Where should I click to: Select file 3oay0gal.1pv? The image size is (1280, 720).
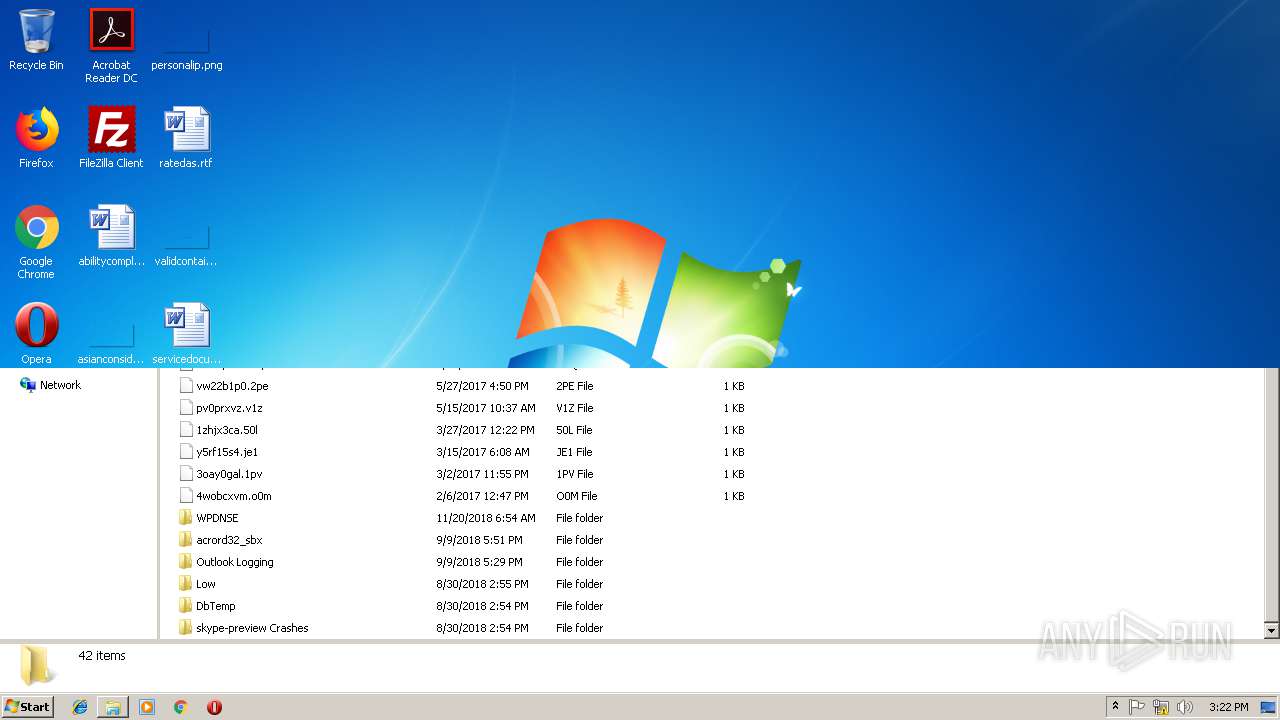point(229,474)
